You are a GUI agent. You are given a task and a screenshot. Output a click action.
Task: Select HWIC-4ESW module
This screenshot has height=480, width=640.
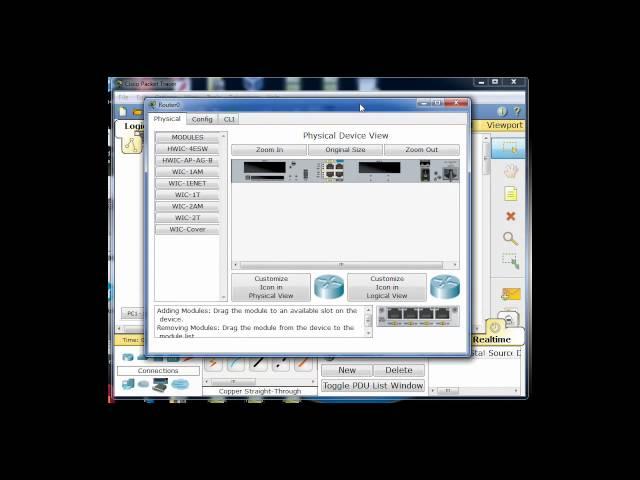187,149
